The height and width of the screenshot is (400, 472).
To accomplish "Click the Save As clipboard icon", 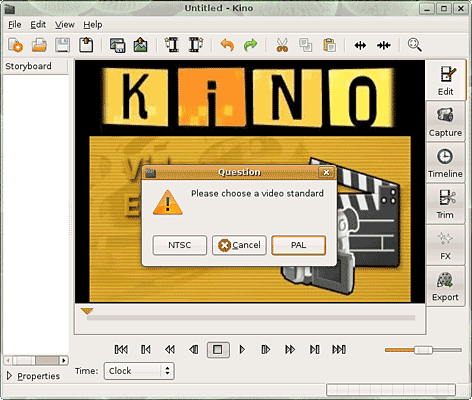I will click(x=86, y=45).
